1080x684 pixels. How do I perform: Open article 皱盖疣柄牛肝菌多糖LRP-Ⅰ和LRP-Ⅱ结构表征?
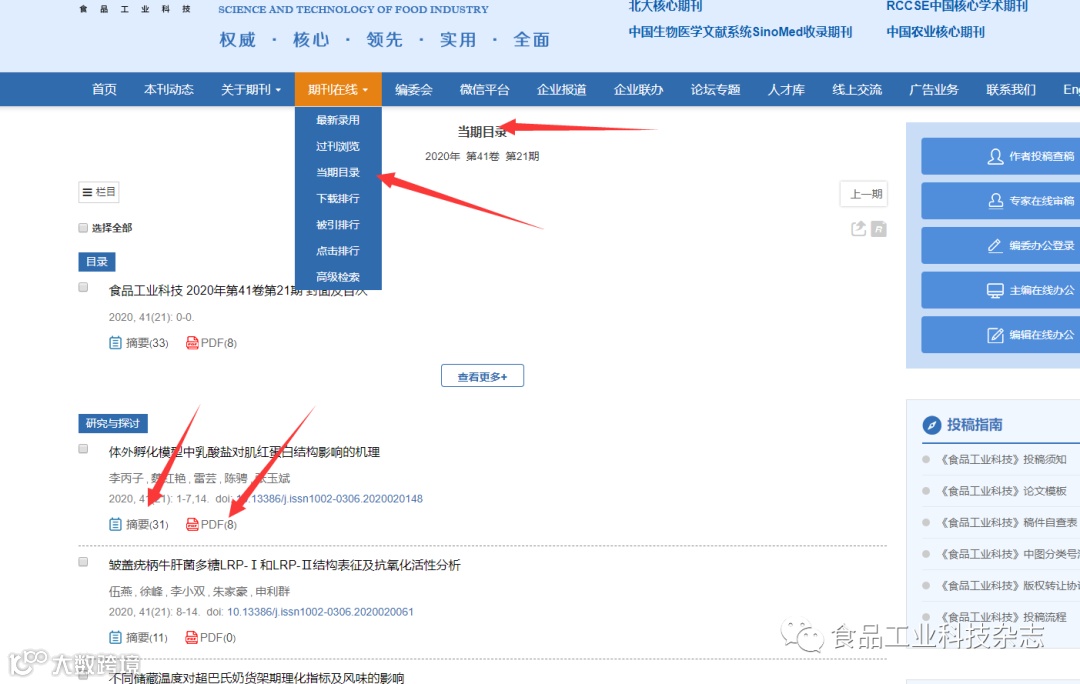(x=284, y=565)
